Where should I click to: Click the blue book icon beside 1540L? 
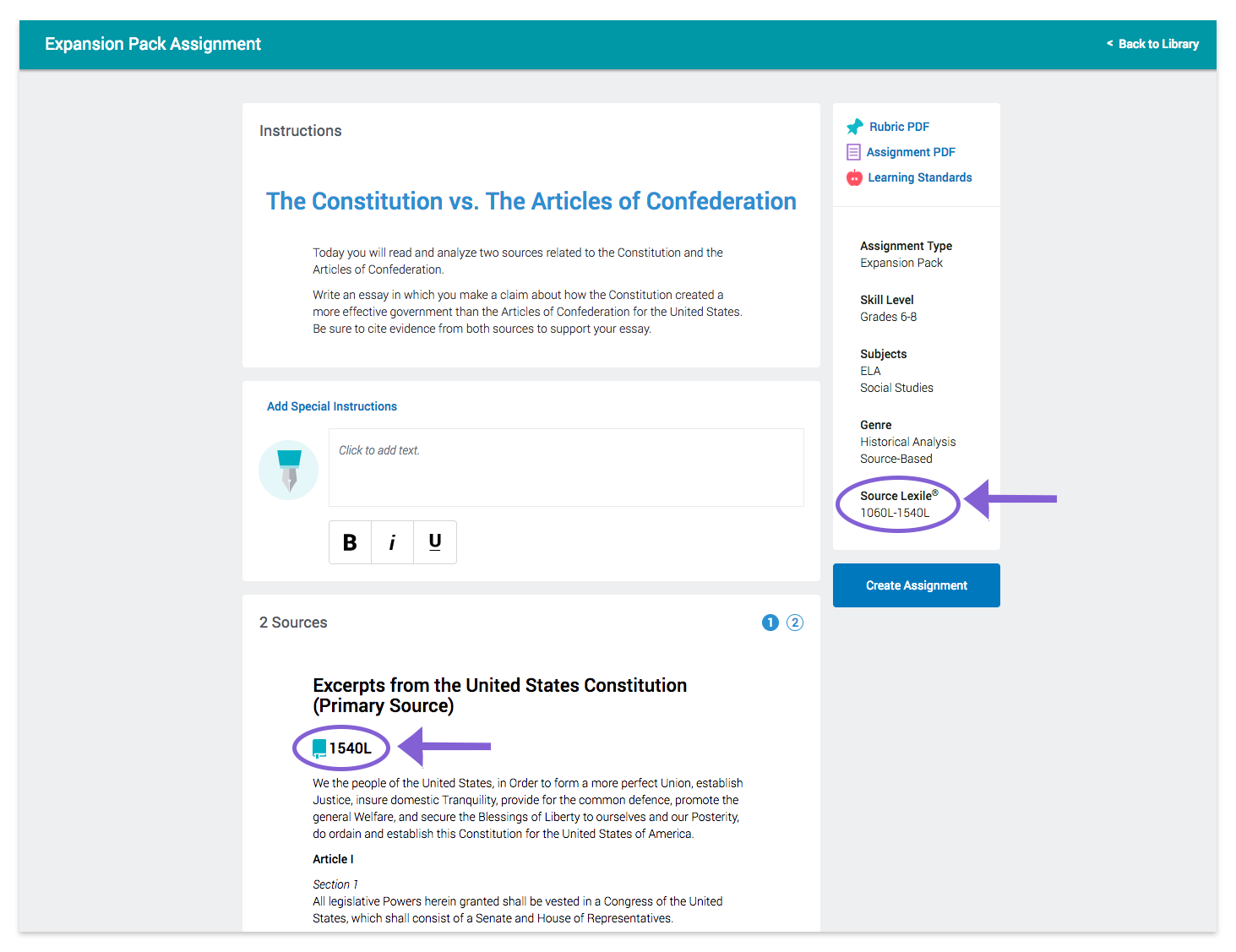pos(319,748)
